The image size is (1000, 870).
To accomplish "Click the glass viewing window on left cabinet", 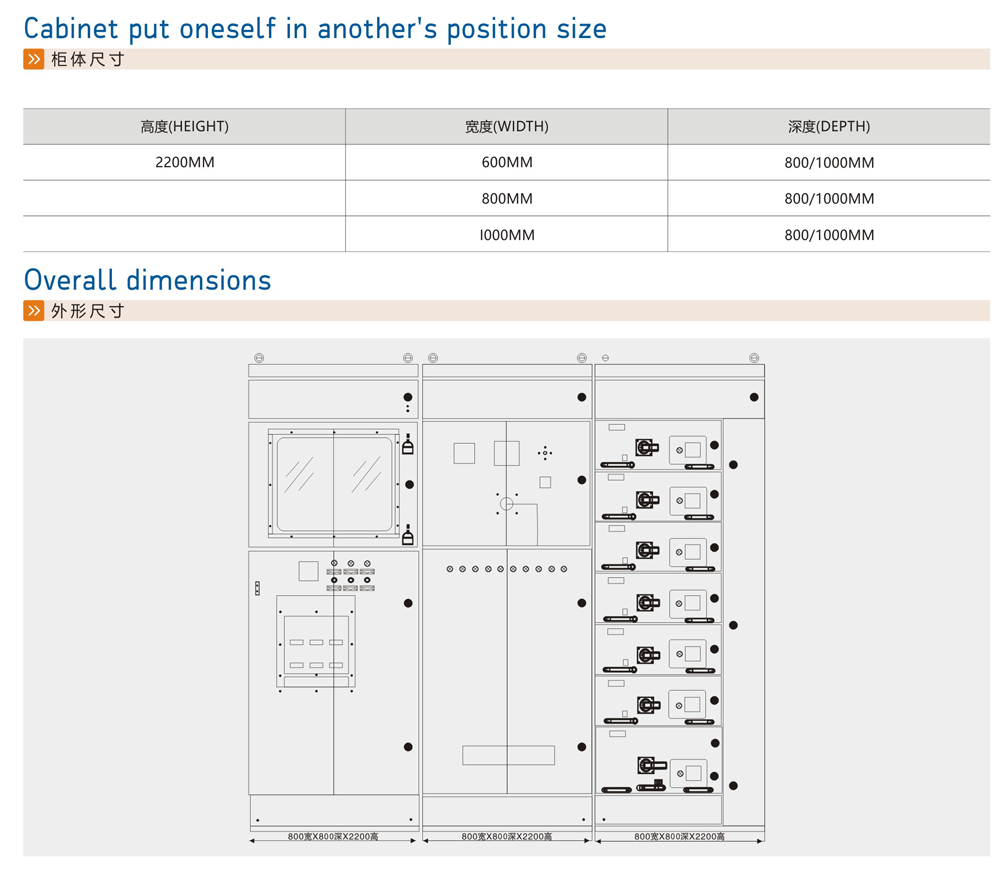I will [333, 484].
